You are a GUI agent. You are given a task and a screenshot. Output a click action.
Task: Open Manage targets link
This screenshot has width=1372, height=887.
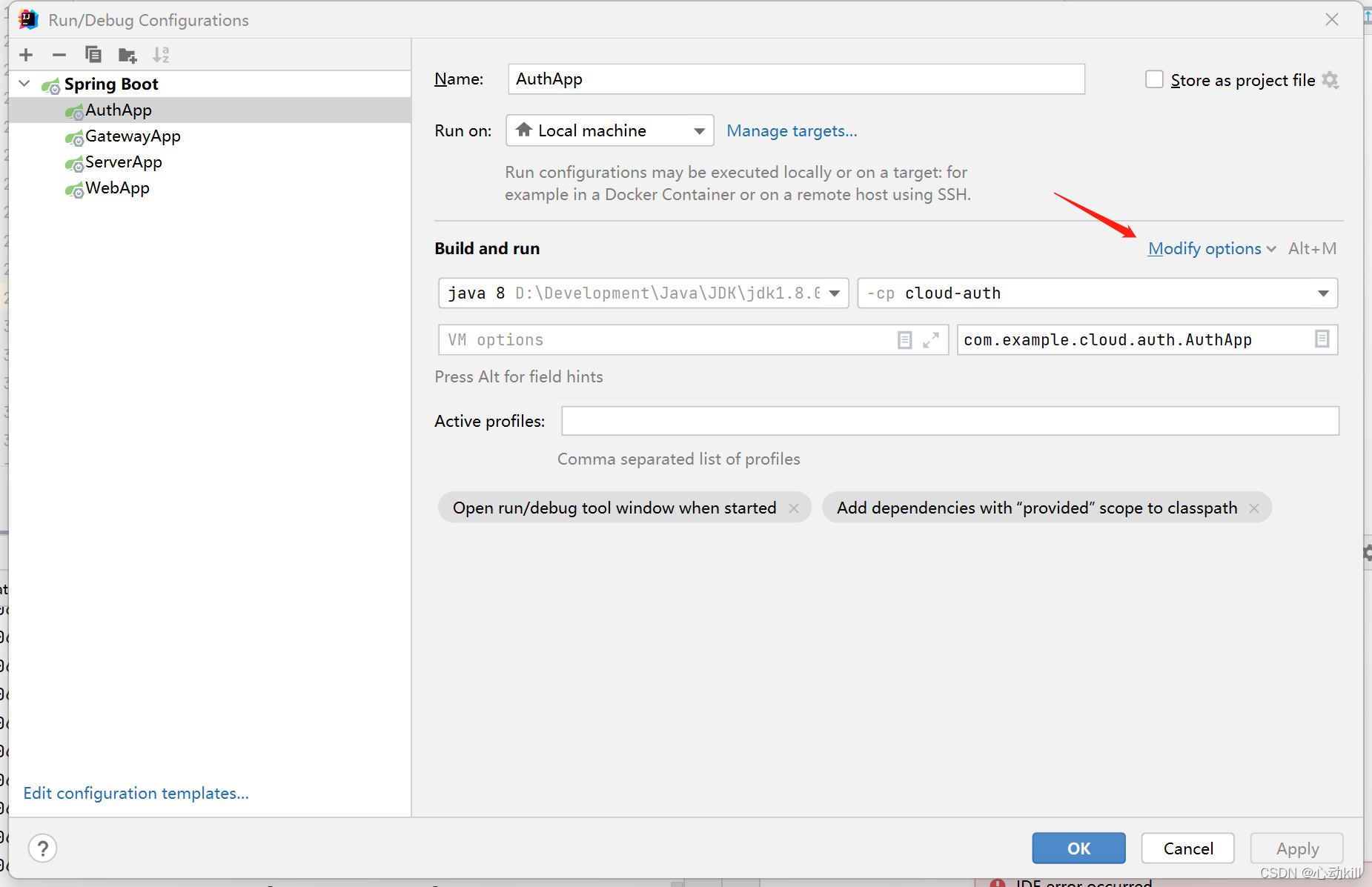pos(792,131)
